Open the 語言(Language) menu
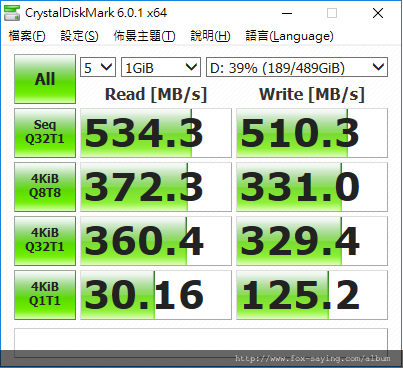This screenshot has width=403, height=368. (289, 36)
